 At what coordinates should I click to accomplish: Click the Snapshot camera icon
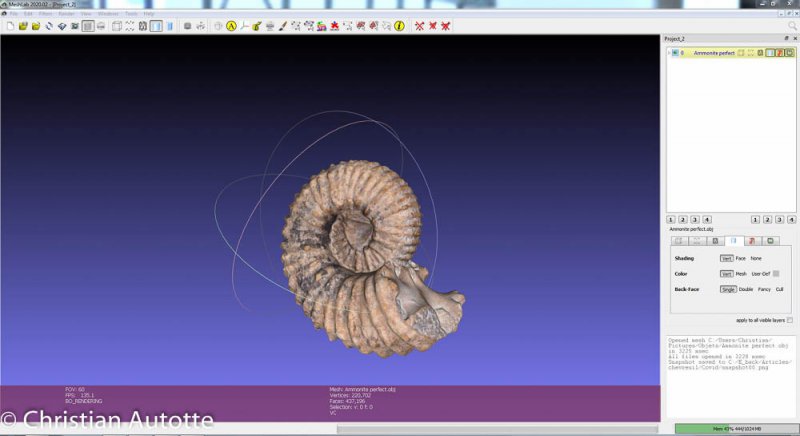tap(74, 25)
